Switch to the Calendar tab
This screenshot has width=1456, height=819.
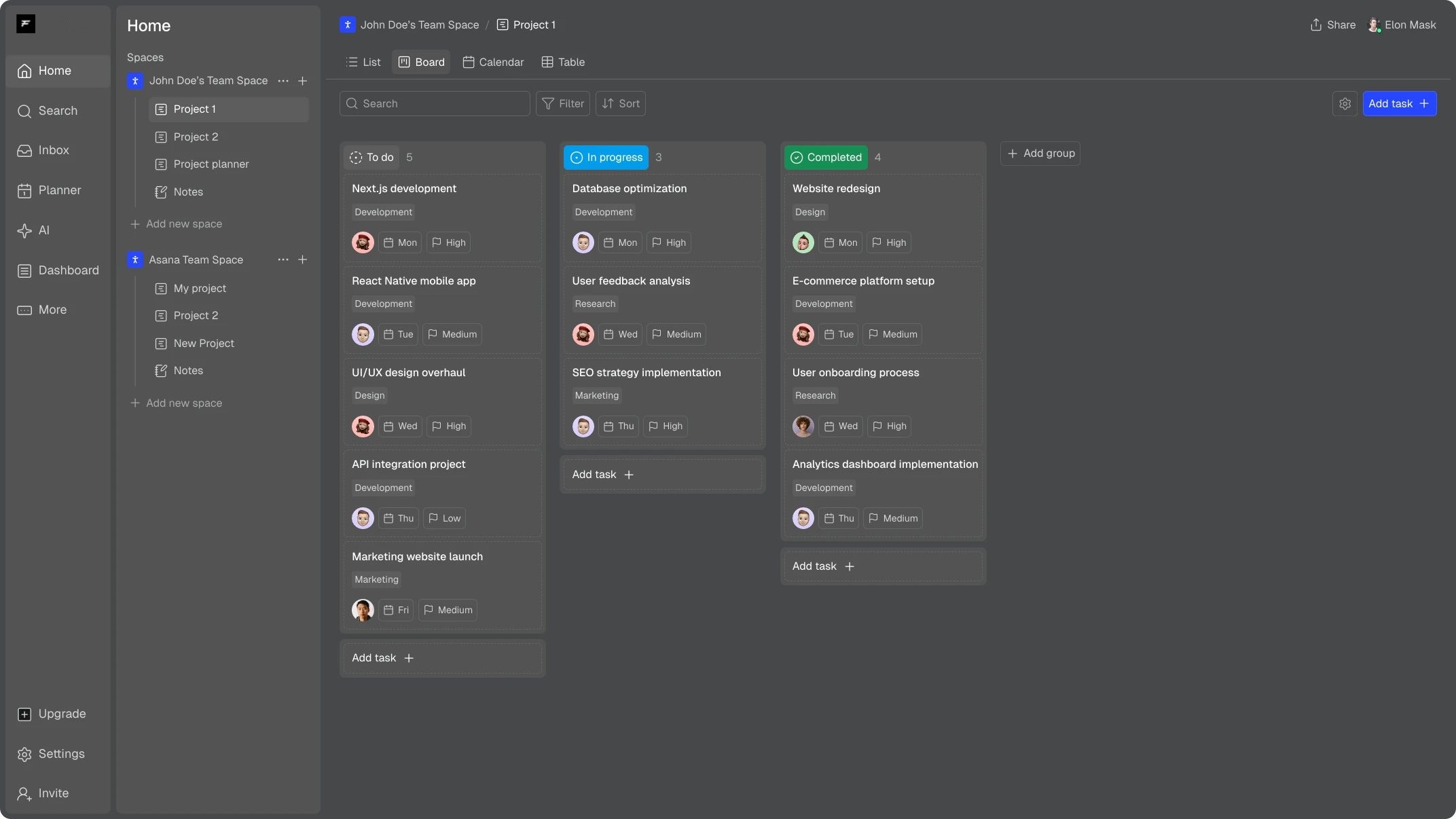(494, 62)
